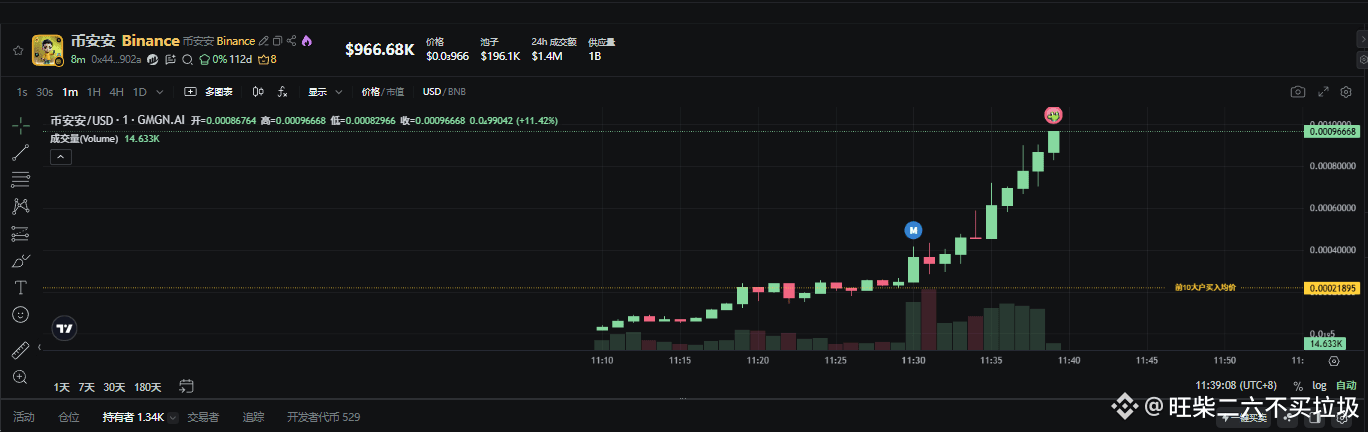Viewport: 1368px width, 432px height.
Task: Change candlestick chart style icon
Action: pos(258,92)
